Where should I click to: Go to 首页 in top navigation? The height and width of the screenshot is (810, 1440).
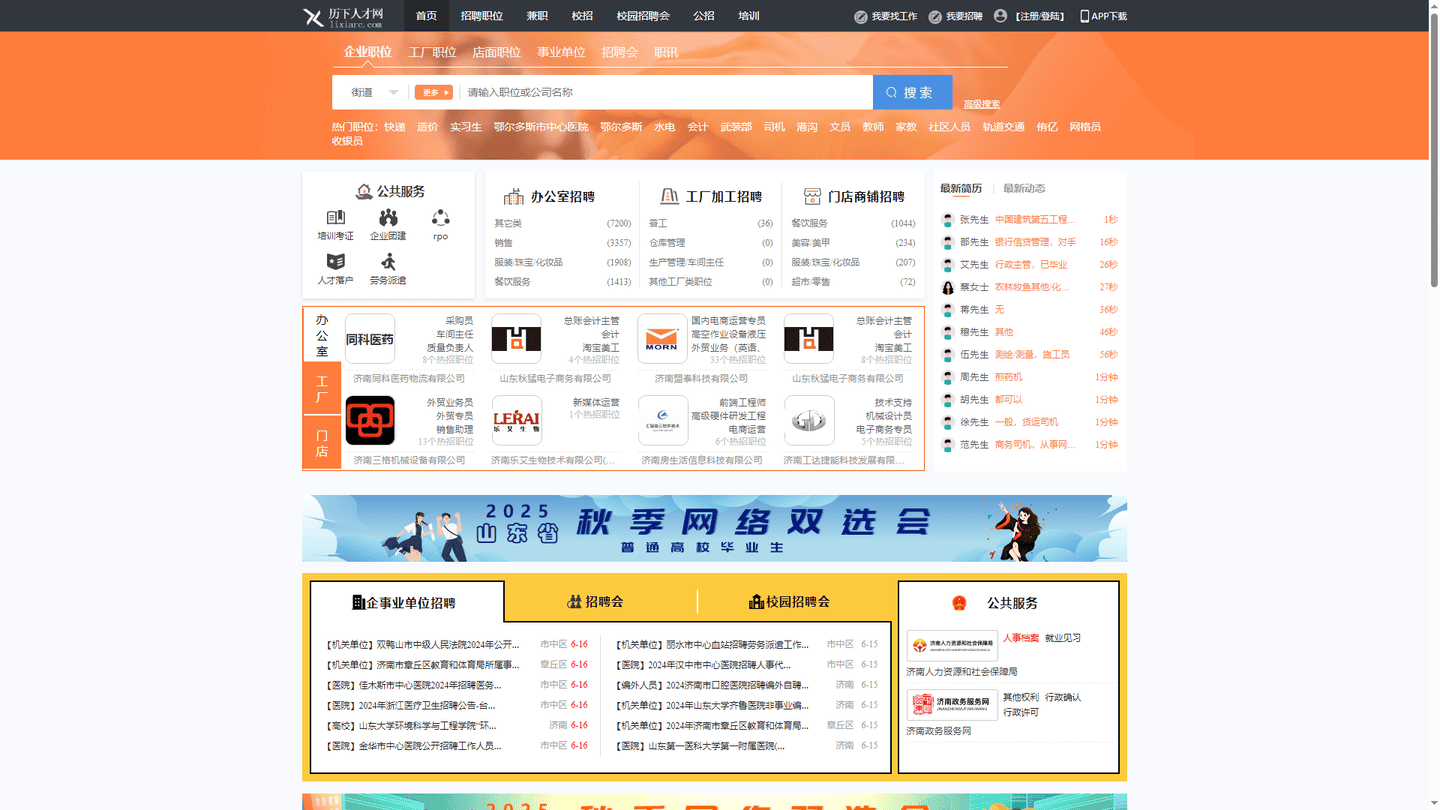(427, 16)
